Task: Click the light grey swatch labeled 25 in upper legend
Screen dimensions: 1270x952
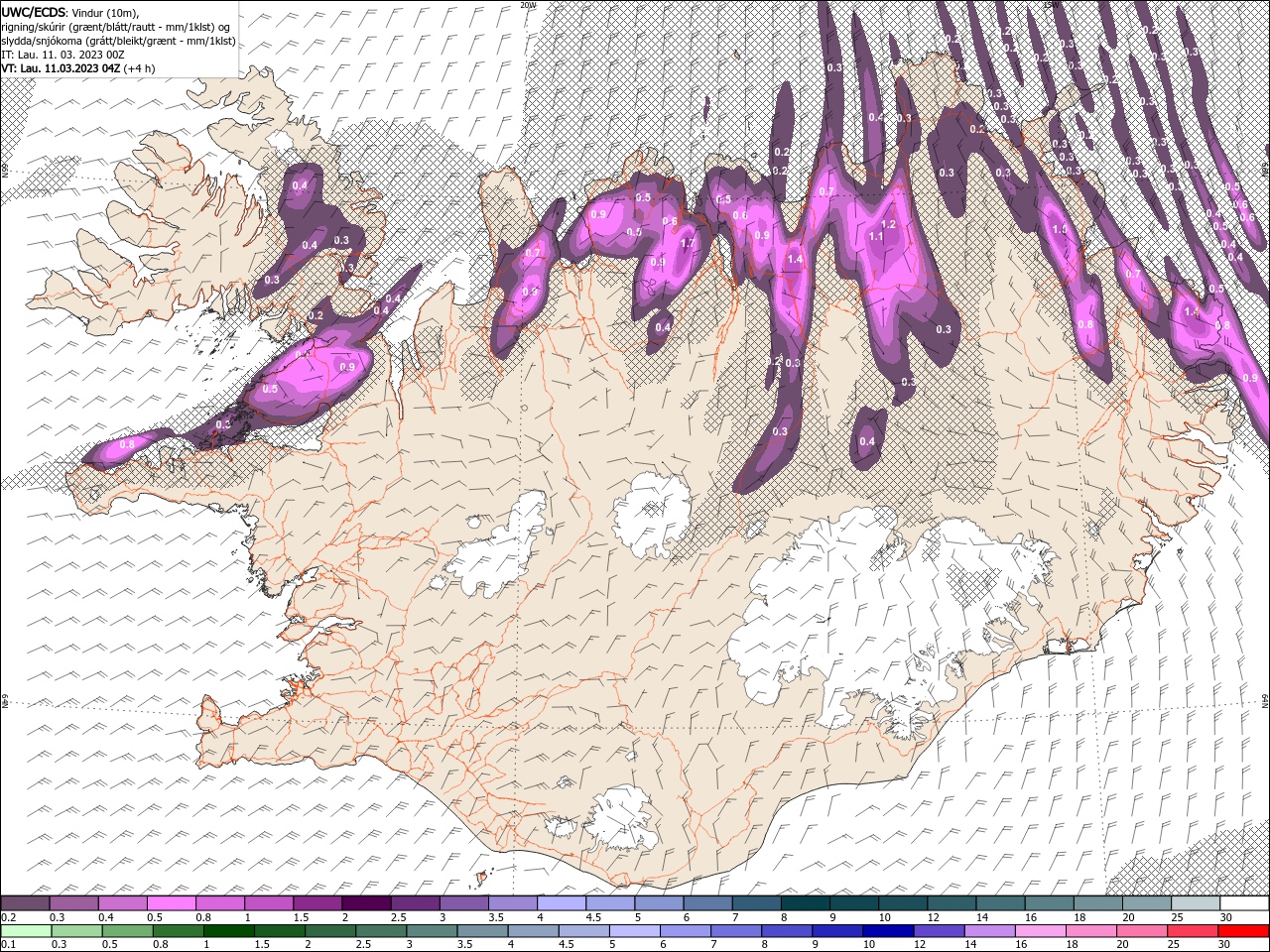Action: point(1195,903)
